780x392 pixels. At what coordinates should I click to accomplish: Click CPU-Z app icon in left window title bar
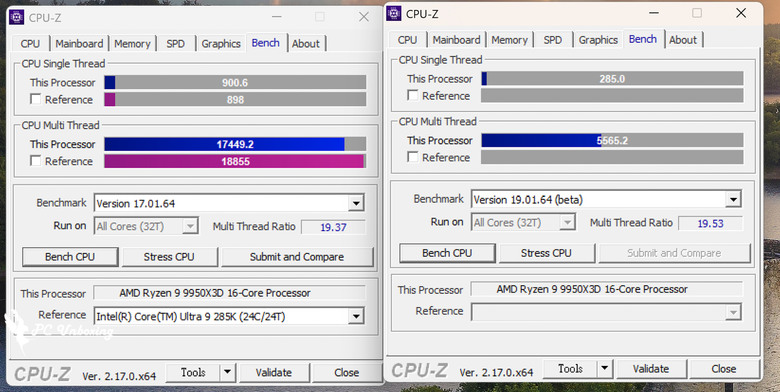[16, 17]
